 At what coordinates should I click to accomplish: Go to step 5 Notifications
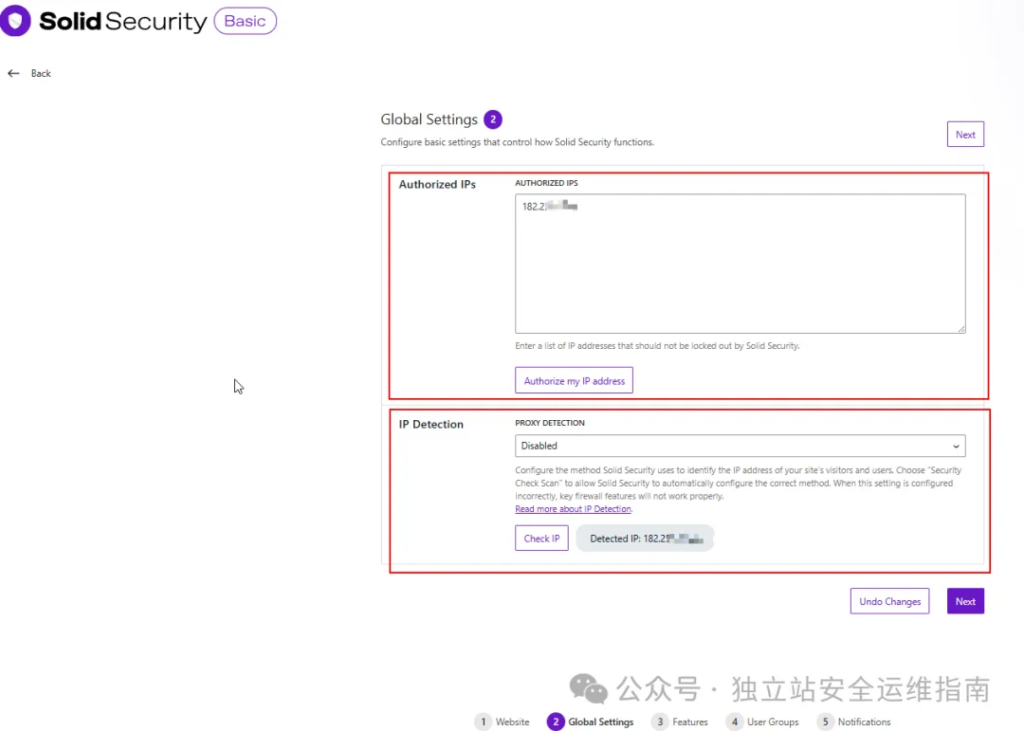point(854,721)
